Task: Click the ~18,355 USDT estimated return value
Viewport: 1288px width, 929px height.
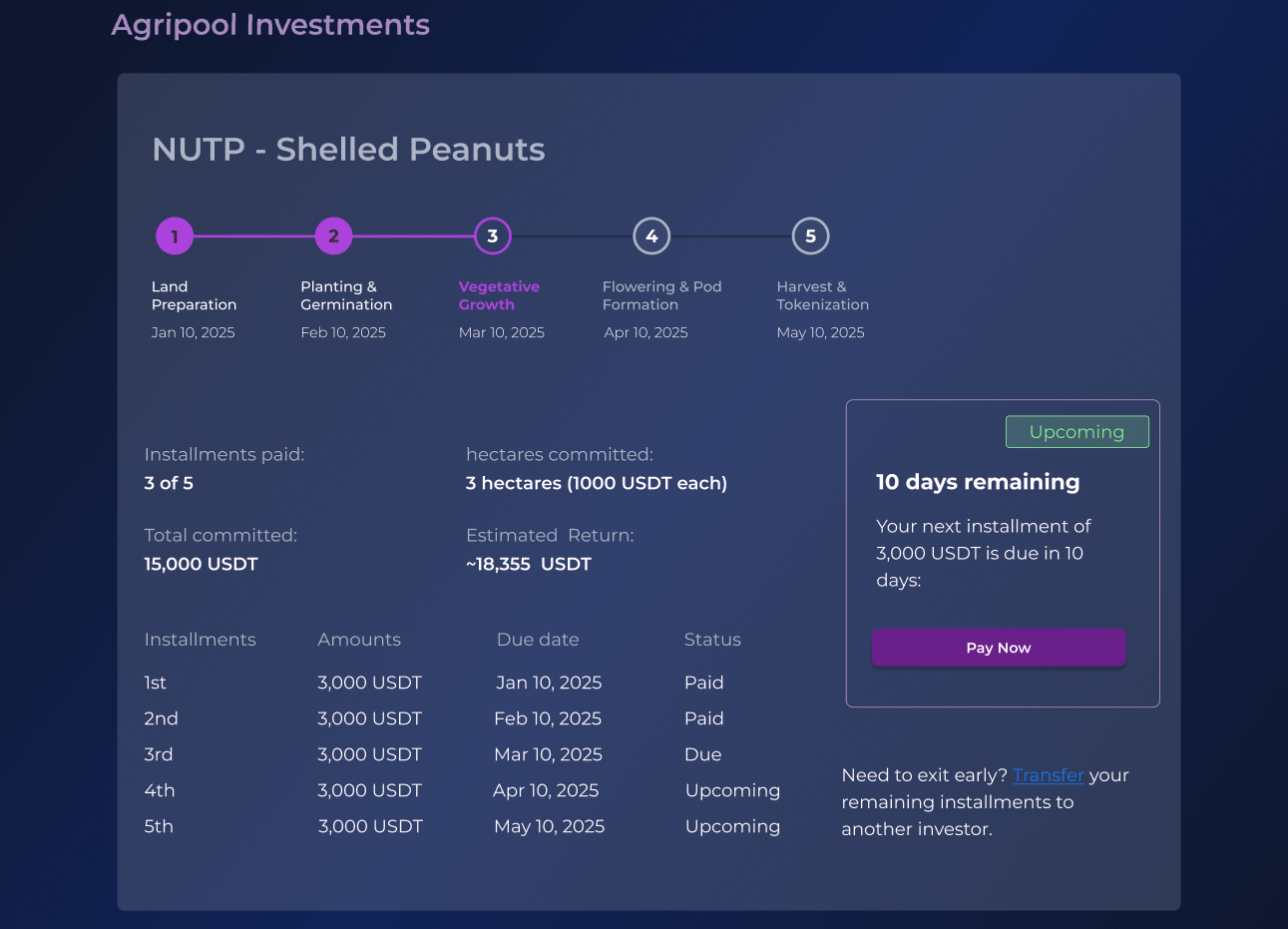Action: [529, 564]
